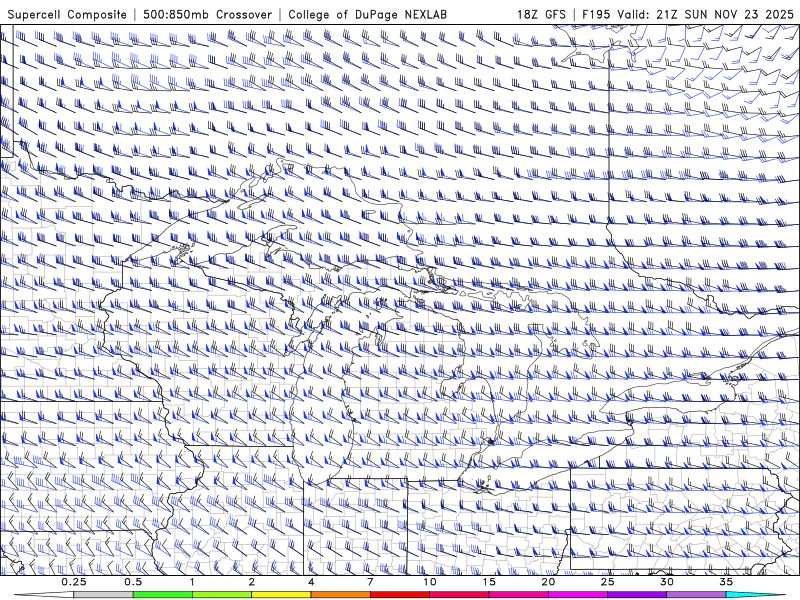Pick the light purple segment between 30 and 35
This screenshot has height=600, width=800.
tap(696, 595)
